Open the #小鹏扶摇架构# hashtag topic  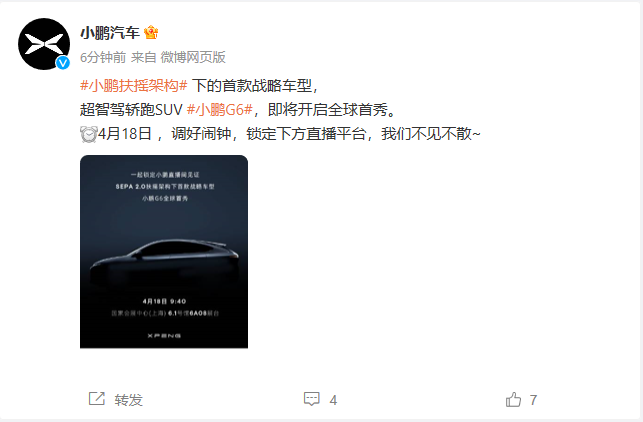click(134, 86)
